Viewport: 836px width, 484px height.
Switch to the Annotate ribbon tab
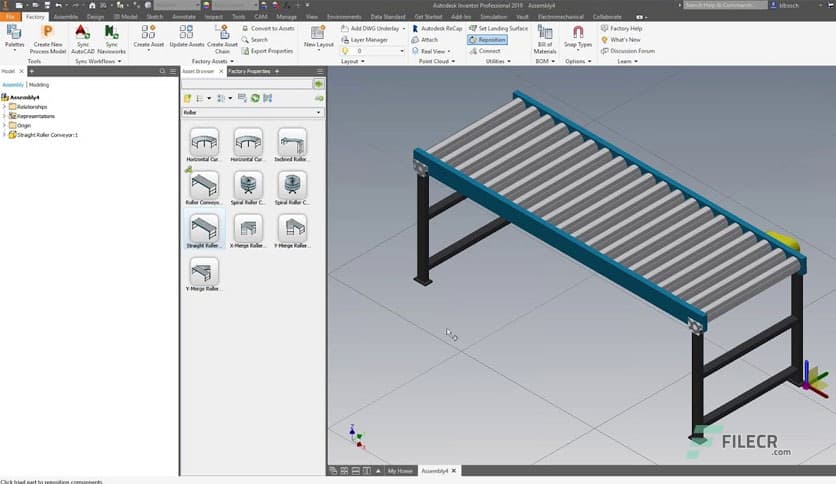[184, 17]
